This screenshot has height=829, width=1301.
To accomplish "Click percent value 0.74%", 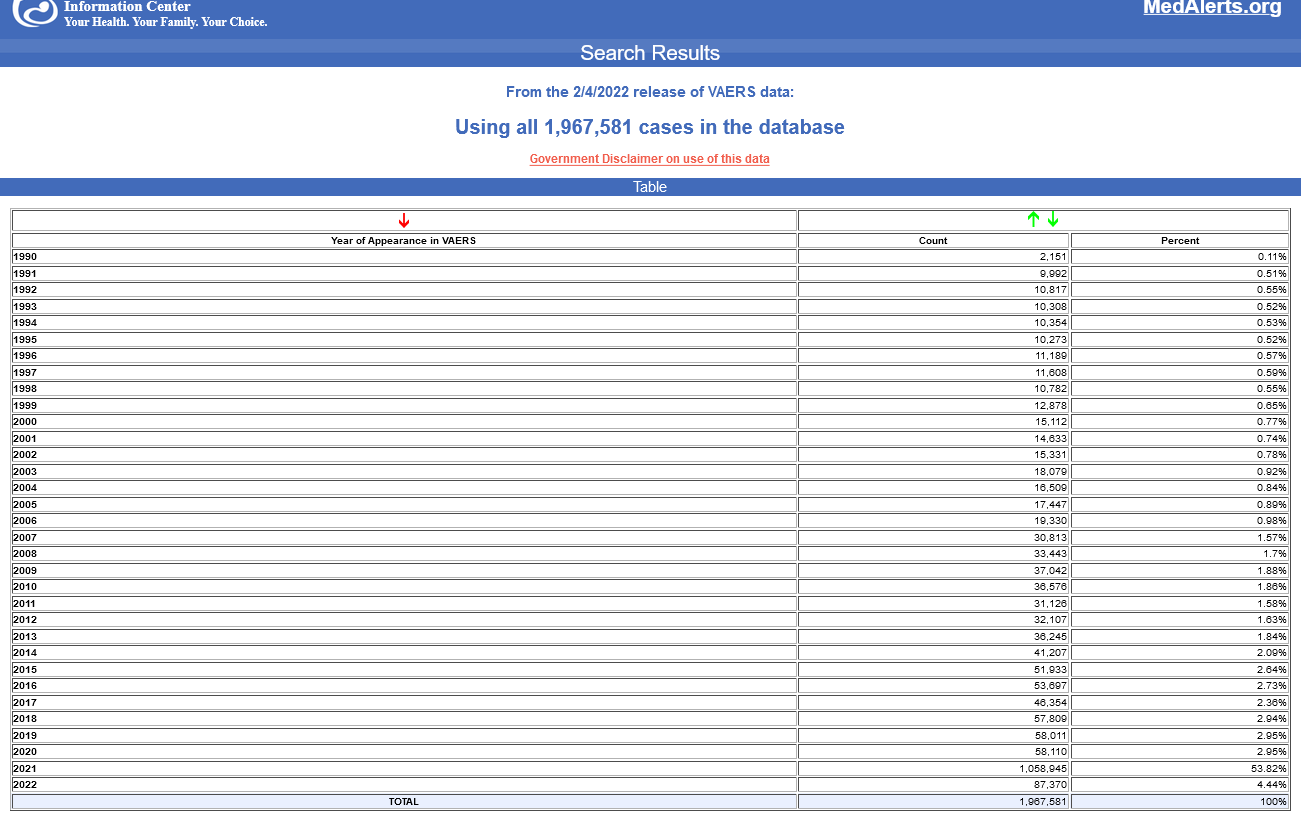I will point(1272,438).
